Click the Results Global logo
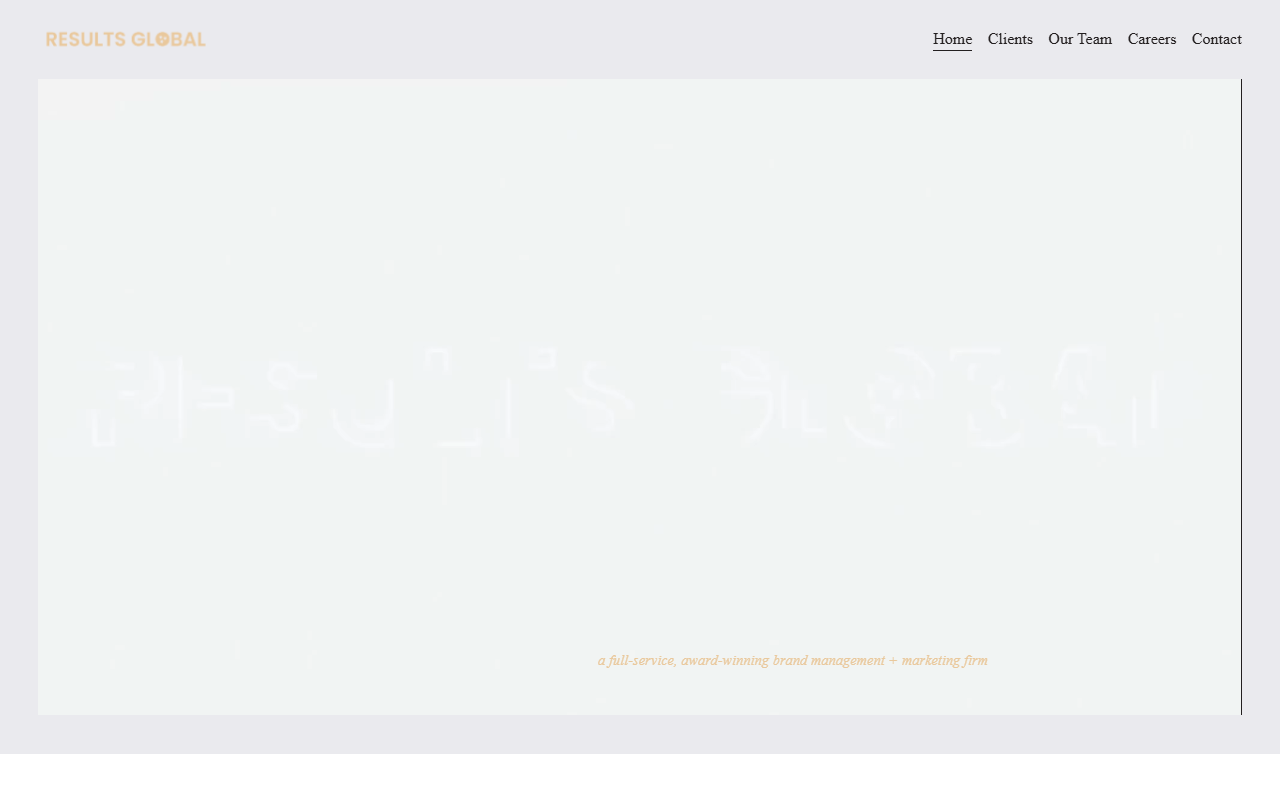This screenshot has height=800, width=1280. pyautogui.click(x=126, y=39)
